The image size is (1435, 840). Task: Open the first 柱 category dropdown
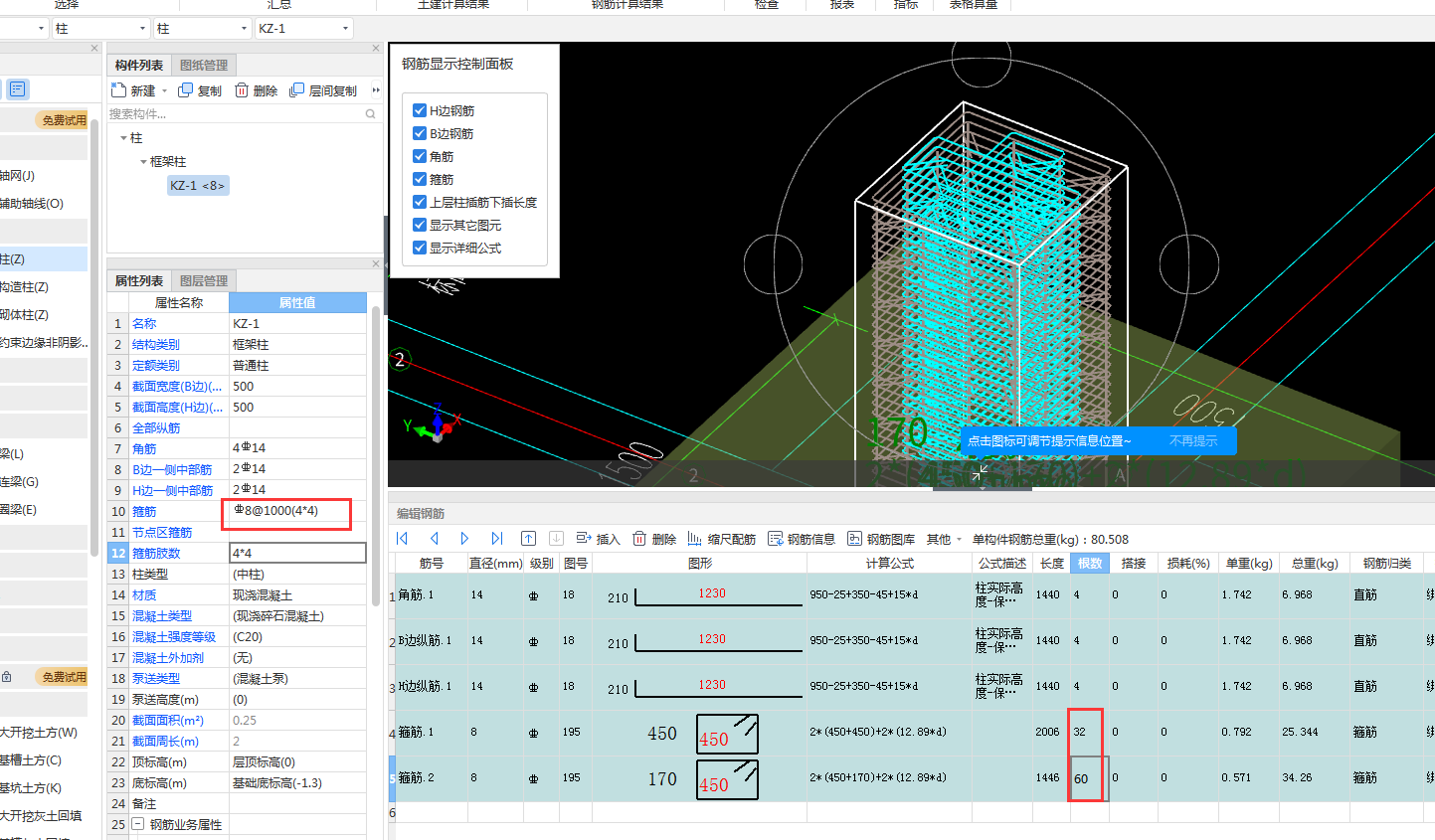[x=142, y=29]
